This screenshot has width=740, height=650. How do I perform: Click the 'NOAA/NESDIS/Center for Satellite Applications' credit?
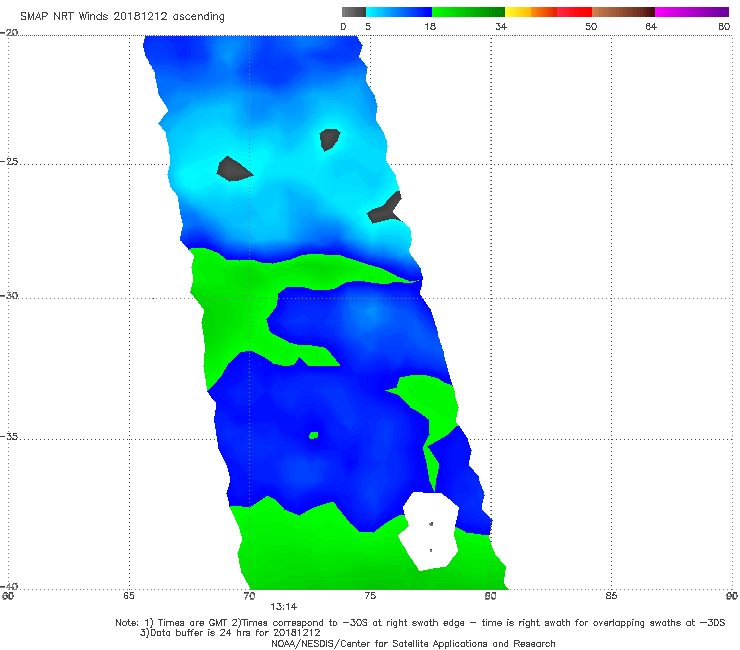point(413,644)
